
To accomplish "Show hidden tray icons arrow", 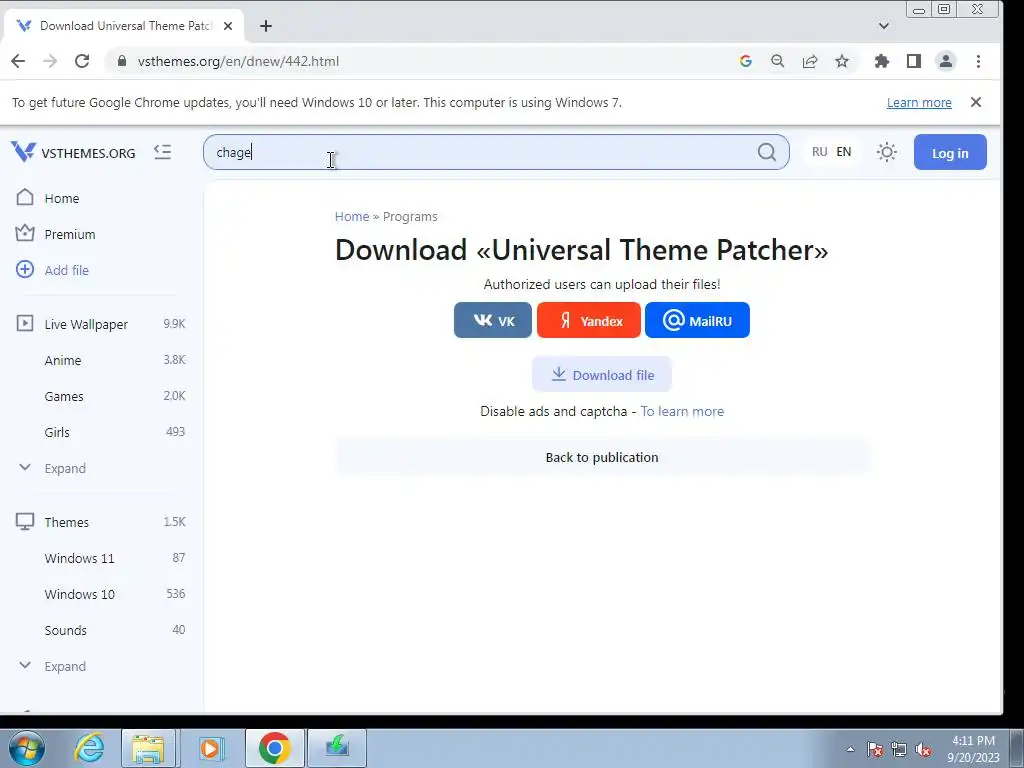I will [x=850, y=749].
